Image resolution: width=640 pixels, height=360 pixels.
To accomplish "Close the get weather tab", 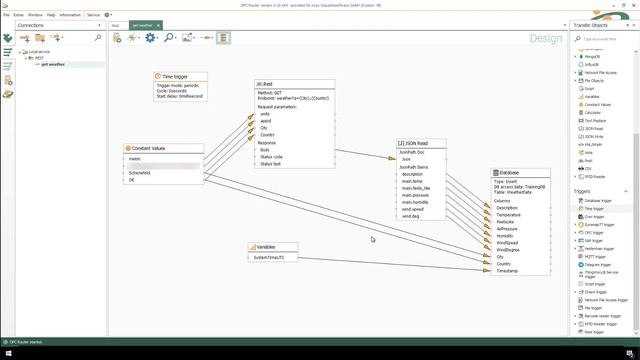I will (x=158, y=25).
